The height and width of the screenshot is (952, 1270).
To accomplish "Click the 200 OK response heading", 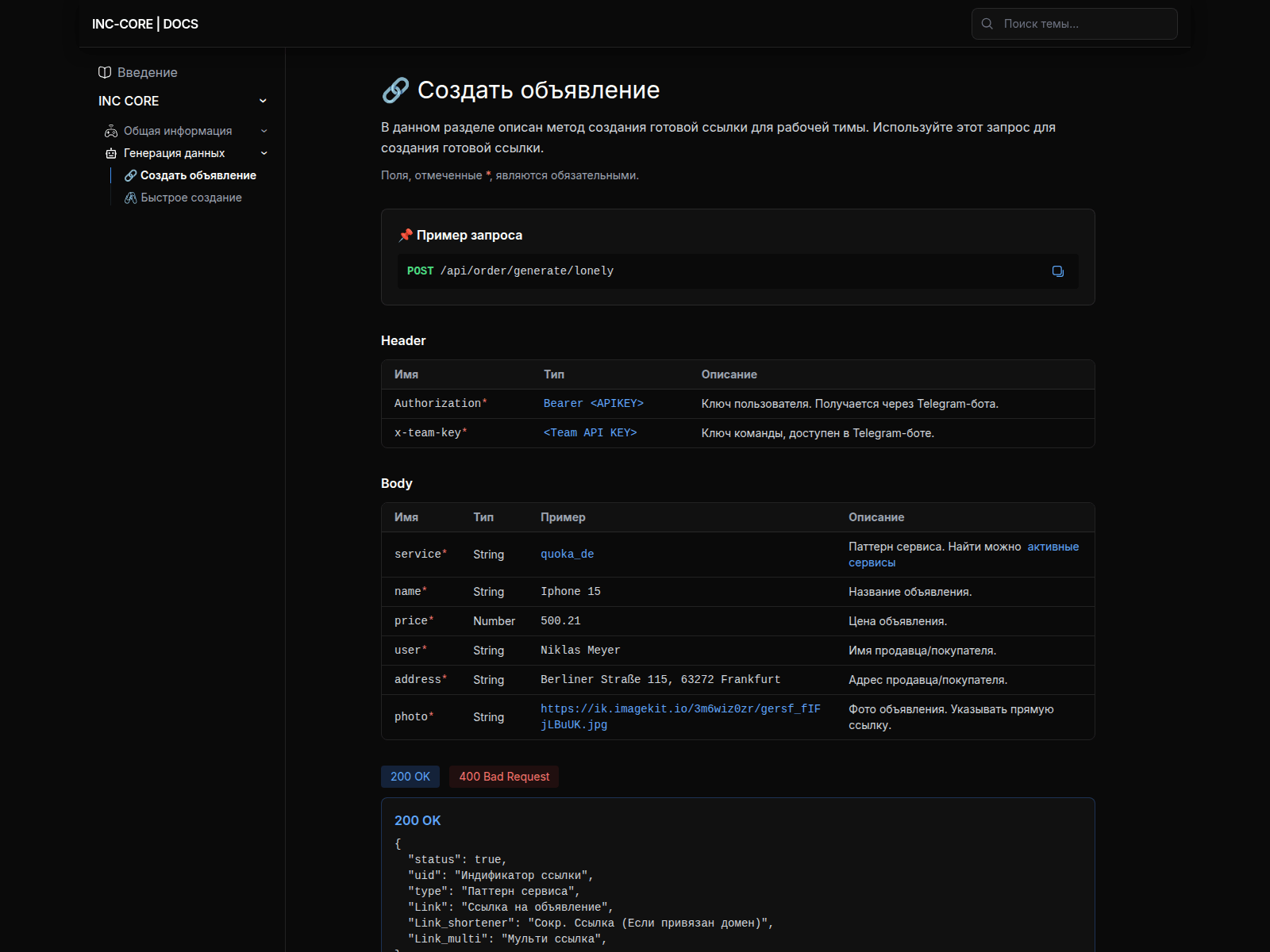I will [418, 820].
